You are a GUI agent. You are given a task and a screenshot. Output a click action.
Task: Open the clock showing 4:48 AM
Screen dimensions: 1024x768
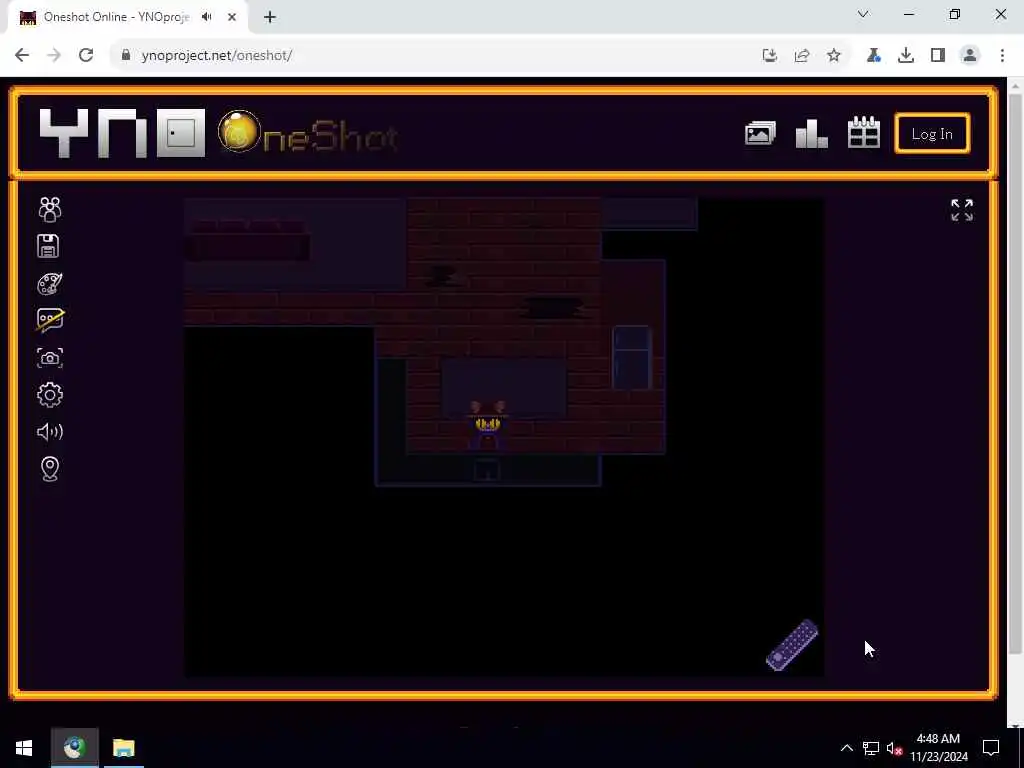(x=938, y=748)
